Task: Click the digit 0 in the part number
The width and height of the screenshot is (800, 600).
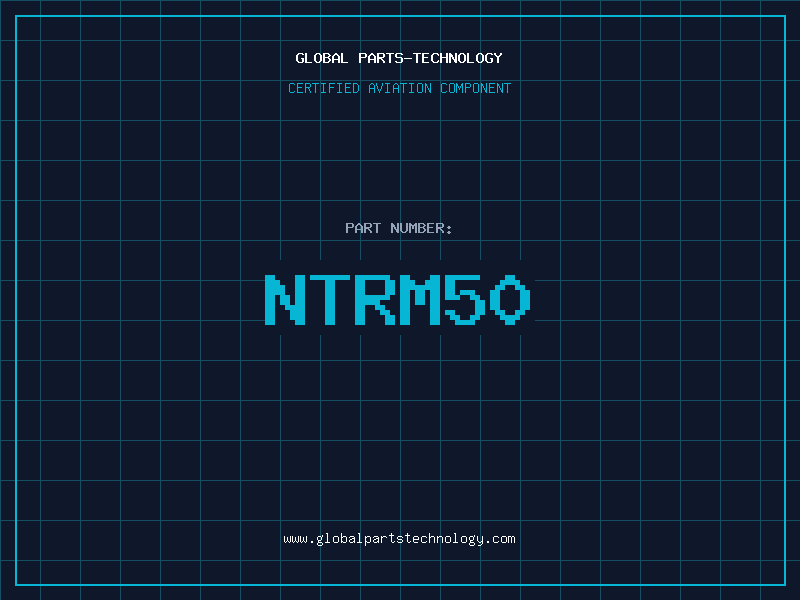Action: point(510,300)
